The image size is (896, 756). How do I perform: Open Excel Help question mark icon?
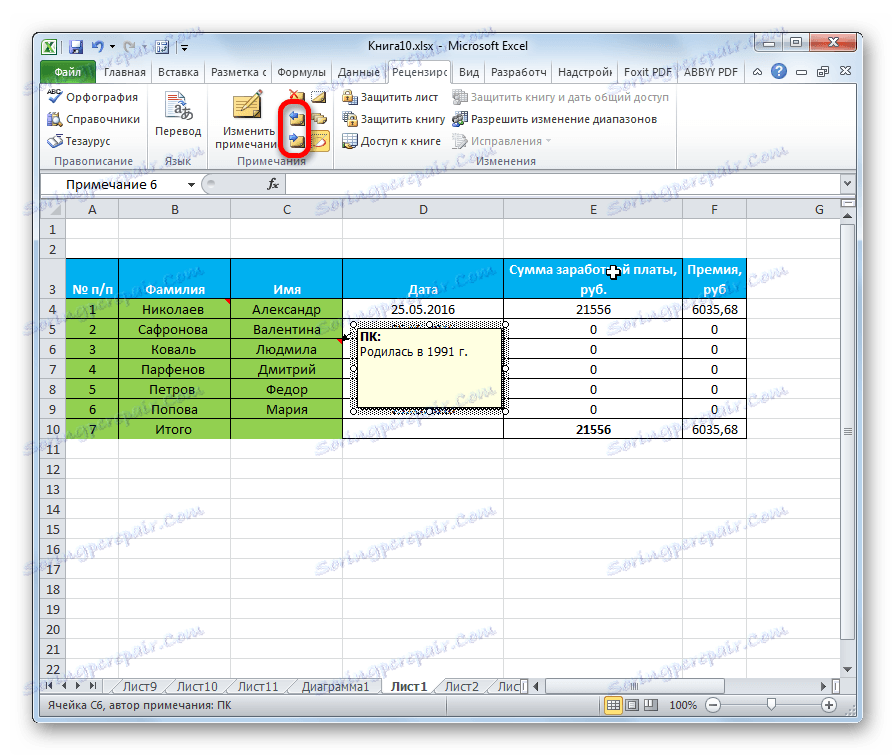778,71
